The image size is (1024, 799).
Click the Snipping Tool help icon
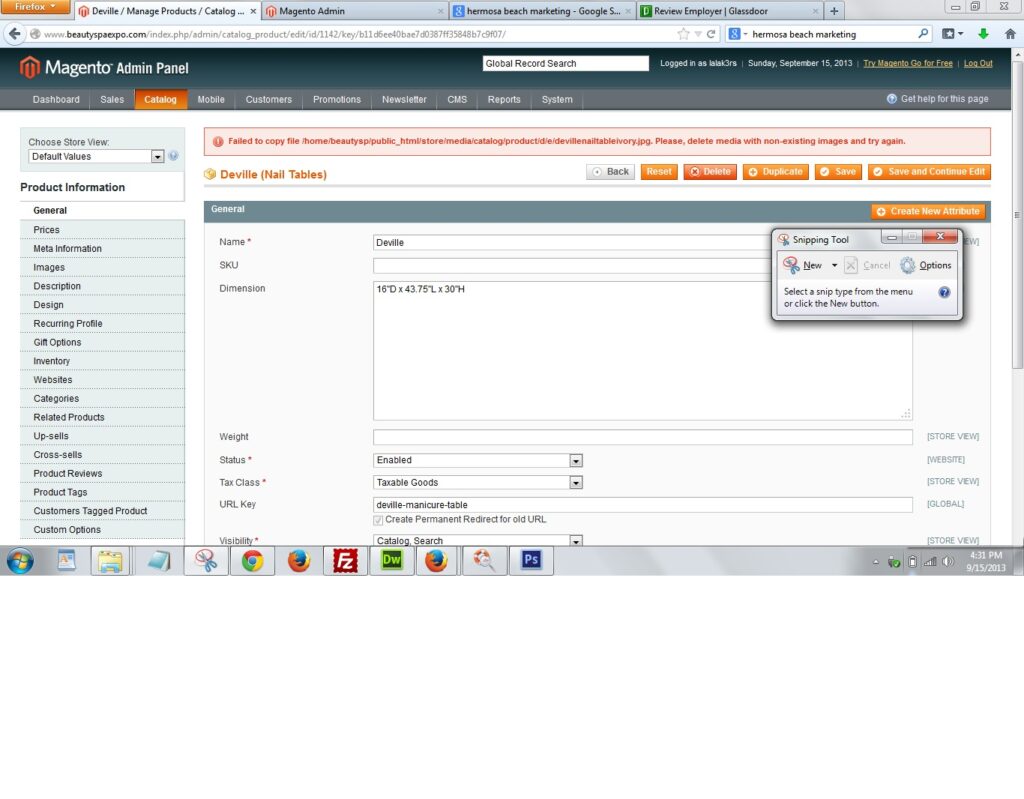pos(944,293)
